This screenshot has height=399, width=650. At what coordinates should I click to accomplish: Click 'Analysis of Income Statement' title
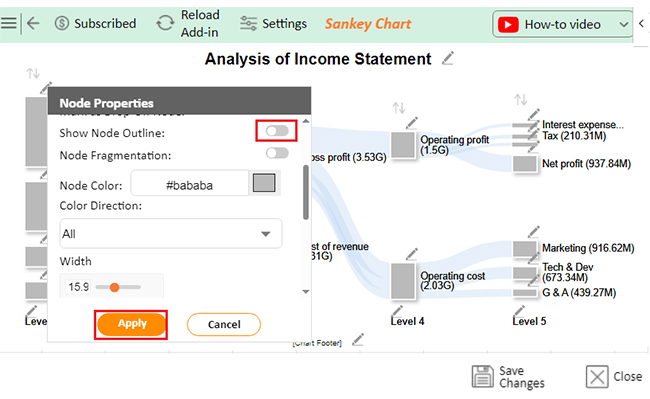[x=318, y=59]
